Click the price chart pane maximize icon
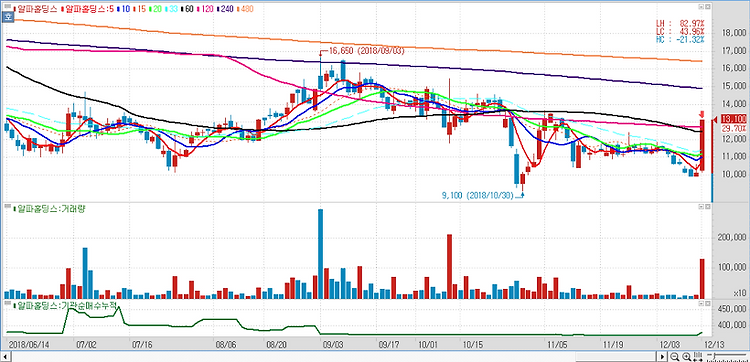Viewport: 750px width, 362px height. (x=701, y=7)
